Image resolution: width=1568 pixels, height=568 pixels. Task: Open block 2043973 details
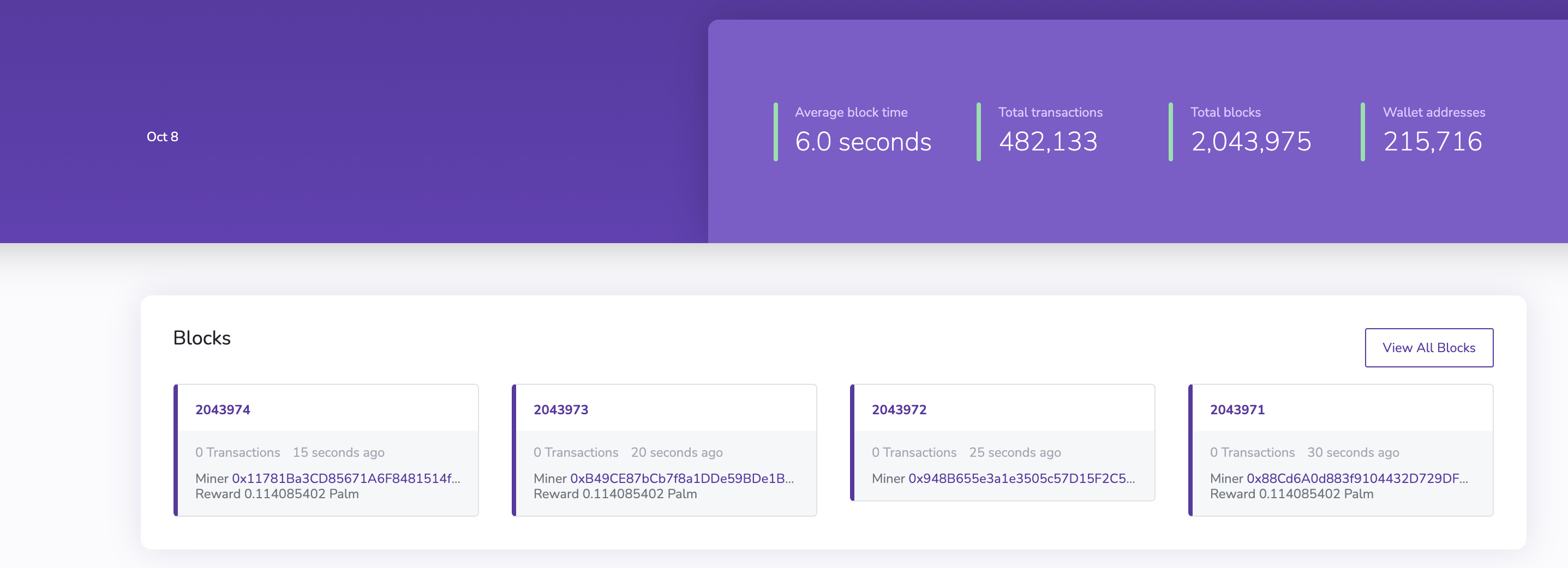pos(561,410)
